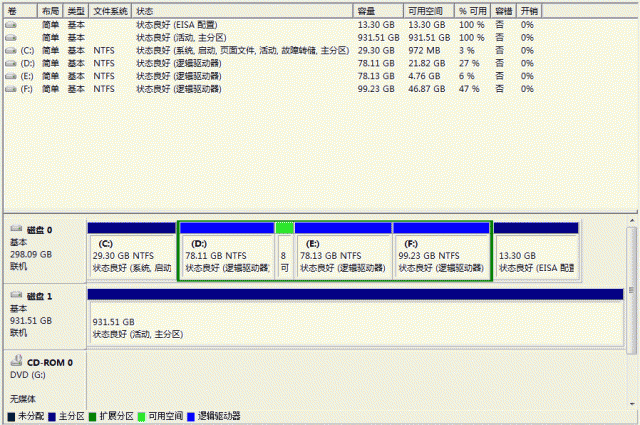The height and width of the screenshot is (425, 640).
Task: Click the 状态良好 (EISA 配置) status cell
Action: coord(177,25)
